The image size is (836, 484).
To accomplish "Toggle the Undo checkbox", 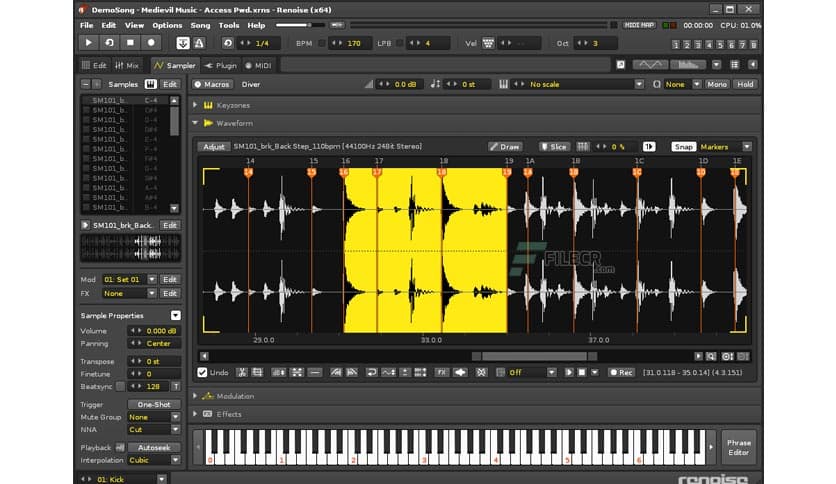I will pos(202,373).
